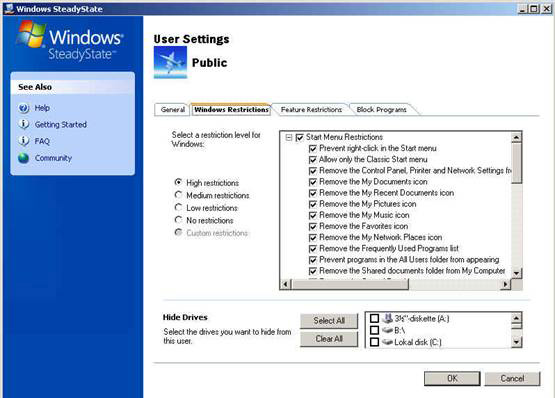This screenshot has height=398, width=555.
Task: Choose the Low restrictions option
Action: pos(179,207)
